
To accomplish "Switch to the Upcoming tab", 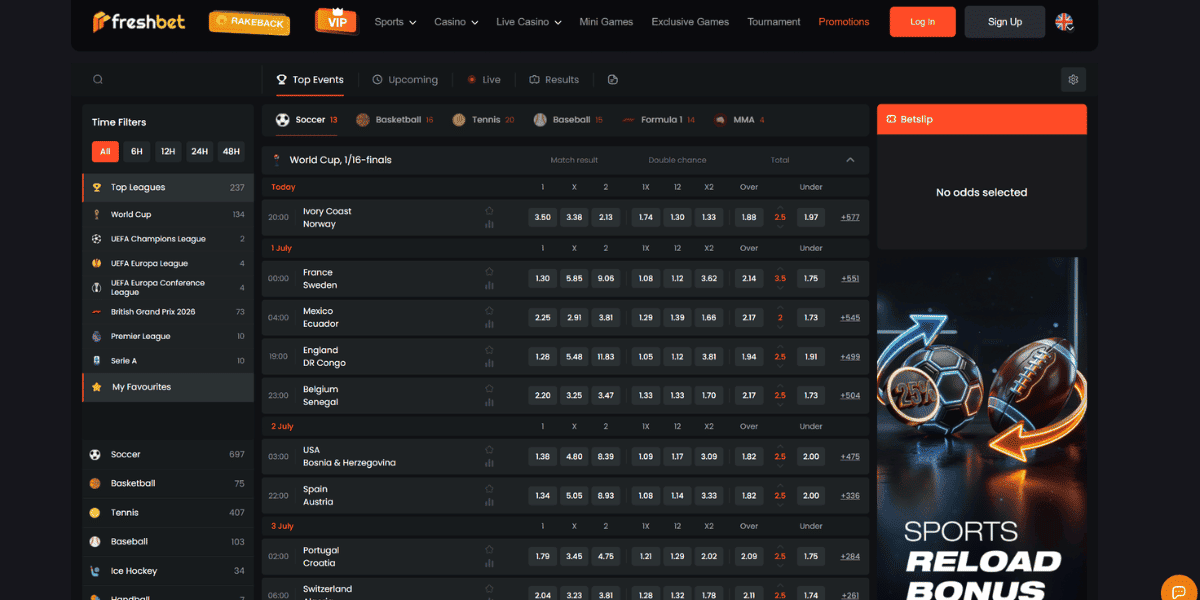I will (x=405, y=80).
